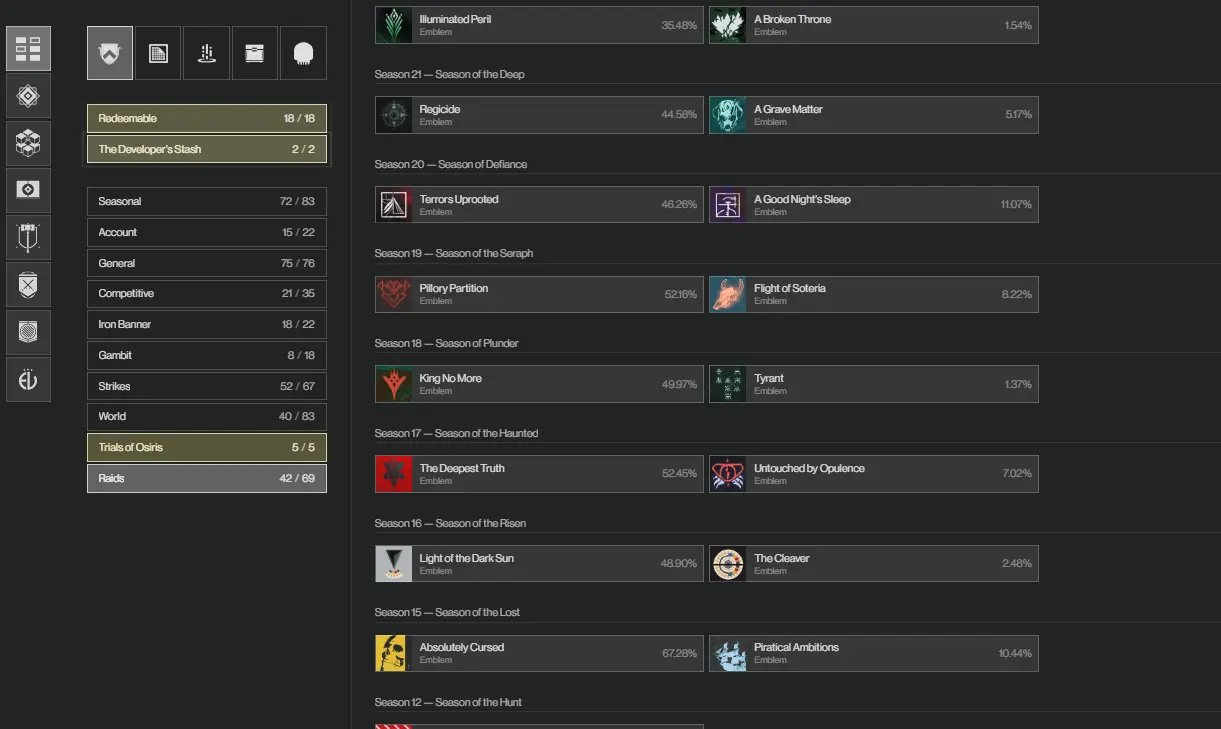Viewport: 1221px width, 729px height.
Task: Click the Season 19 — Season of the Seraph heading
Action: [454, 253]
